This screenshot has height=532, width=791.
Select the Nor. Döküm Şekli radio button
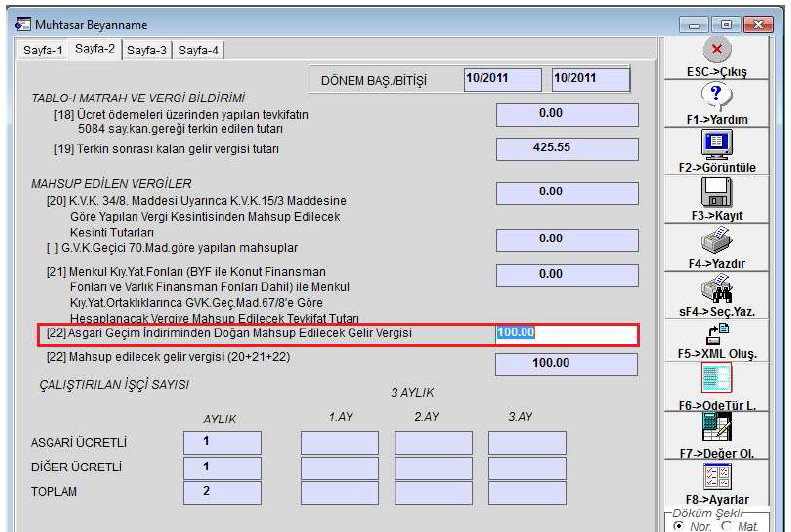click(680, 524)
